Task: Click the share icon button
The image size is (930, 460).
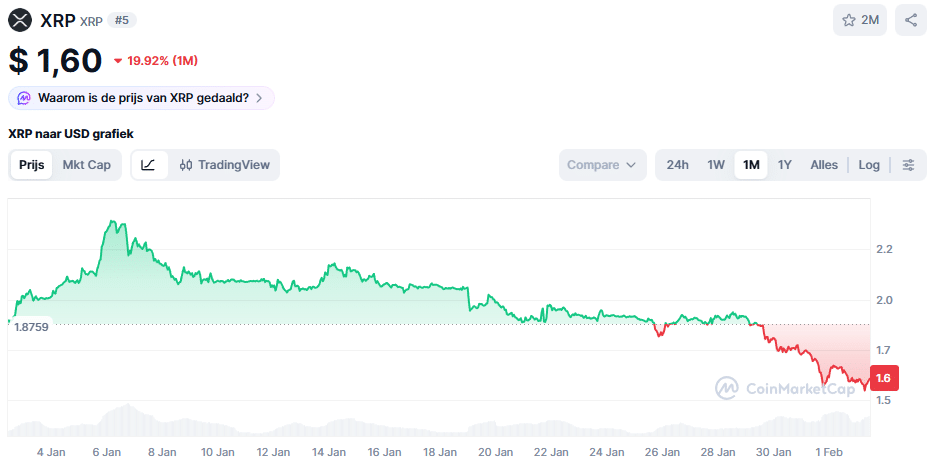Action: (x=910, y=20)
